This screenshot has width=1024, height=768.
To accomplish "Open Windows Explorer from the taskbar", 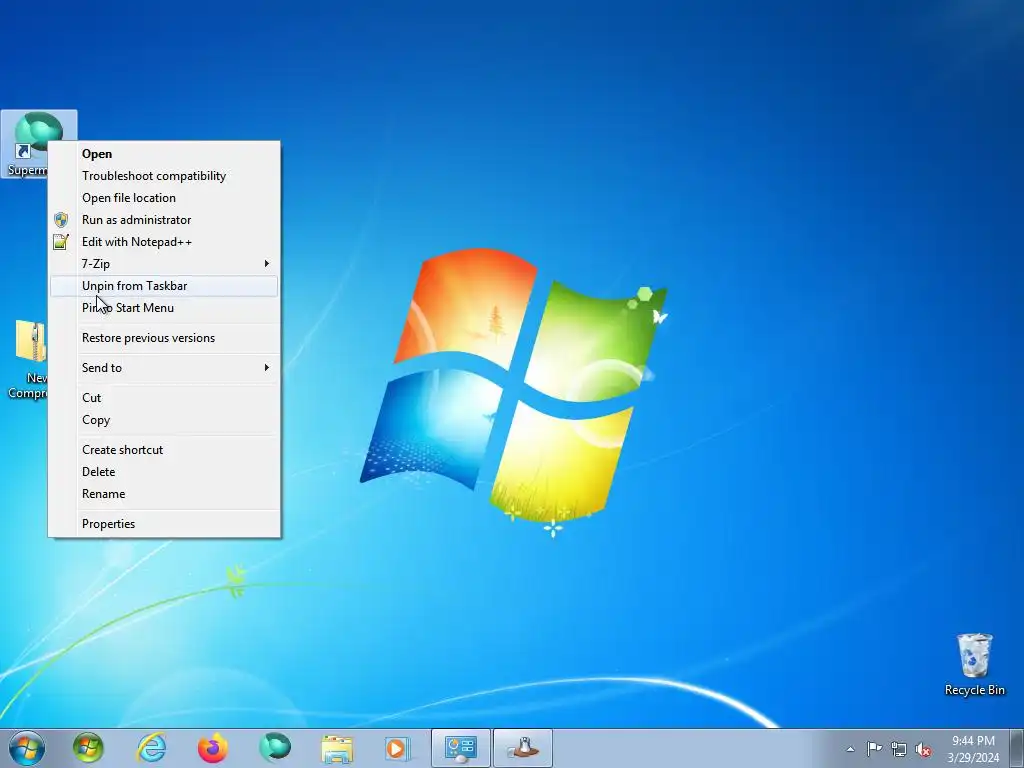I will pyautogui.click(x=337, y=748).
